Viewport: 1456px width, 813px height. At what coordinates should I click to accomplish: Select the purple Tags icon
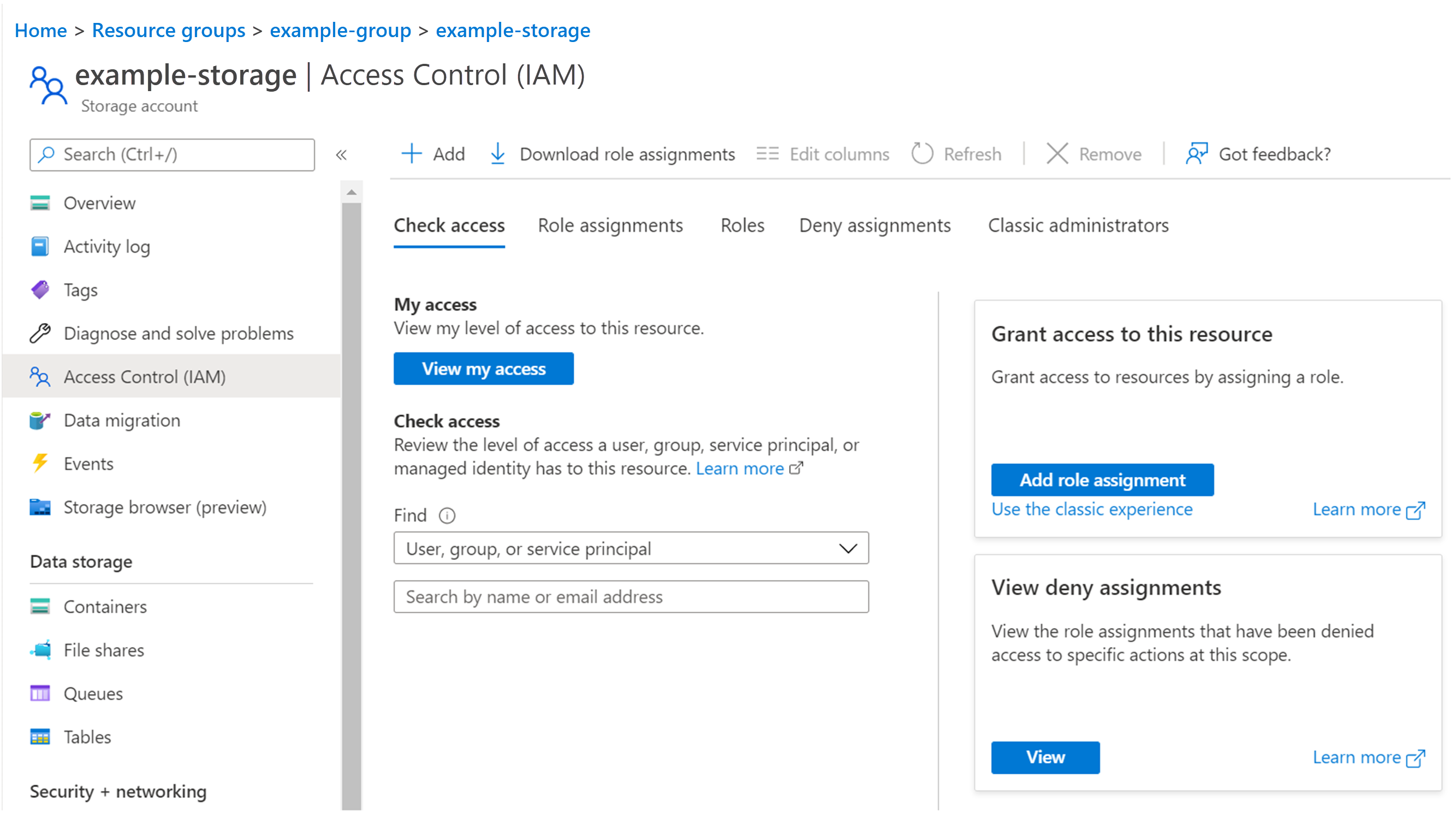40,290
